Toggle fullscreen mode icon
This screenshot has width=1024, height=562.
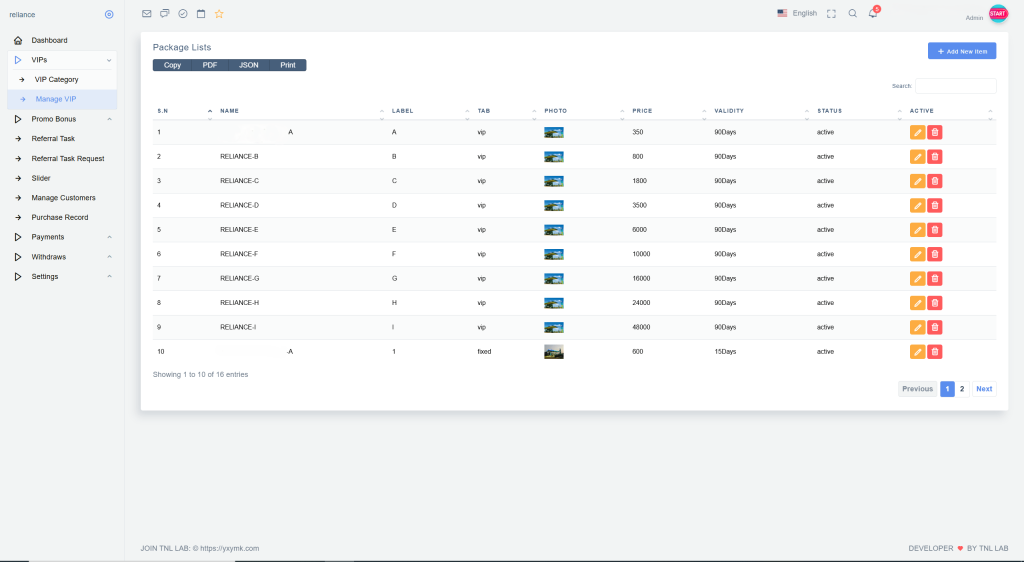831,14
